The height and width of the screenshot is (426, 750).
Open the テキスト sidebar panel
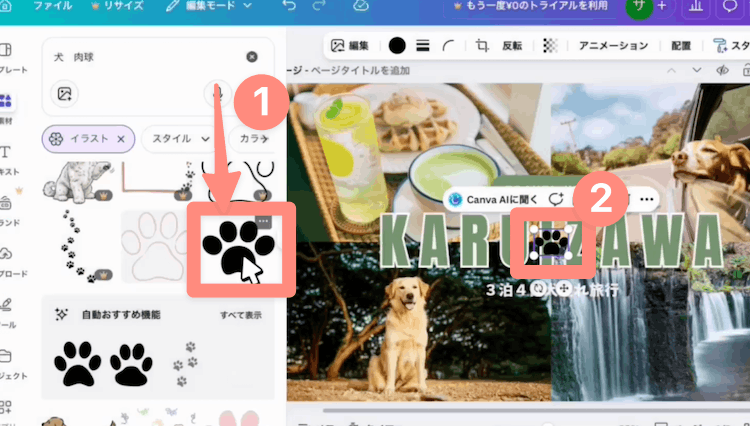click(x=7, y=160)
